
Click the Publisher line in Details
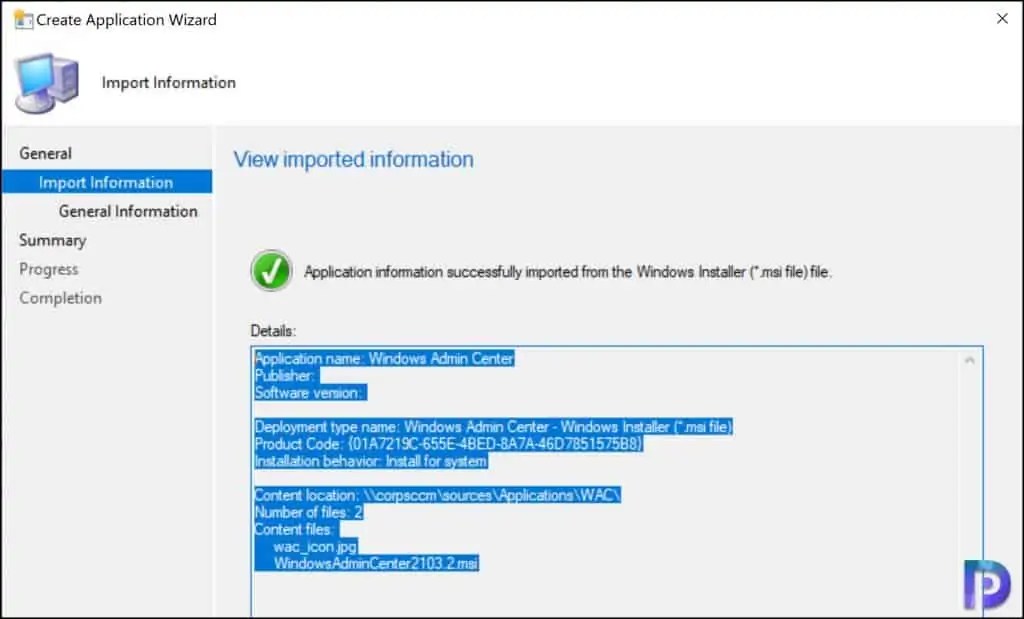(x=287, y=375)
